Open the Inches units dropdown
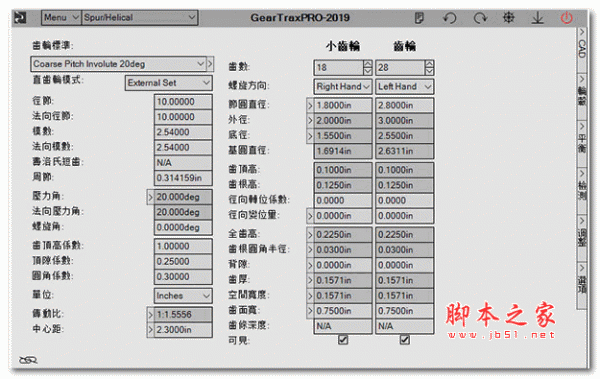 tap(183, 296)
